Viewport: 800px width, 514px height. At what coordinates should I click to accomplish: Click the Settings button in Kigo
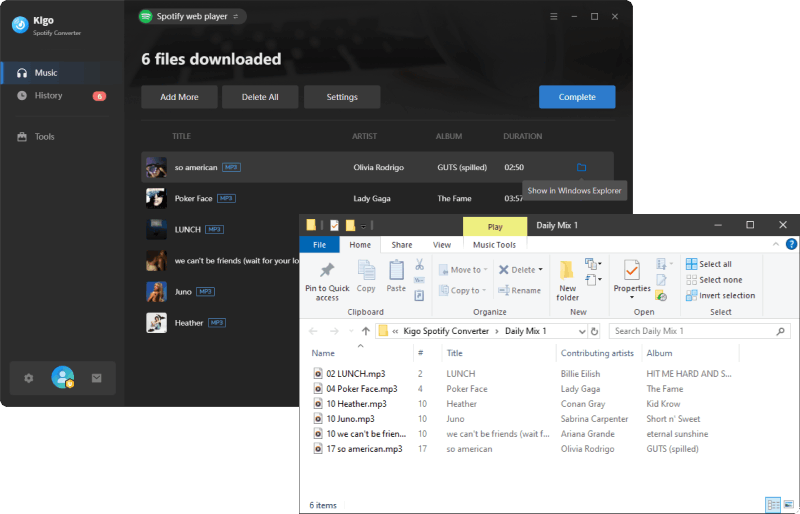tap(342, 97)
